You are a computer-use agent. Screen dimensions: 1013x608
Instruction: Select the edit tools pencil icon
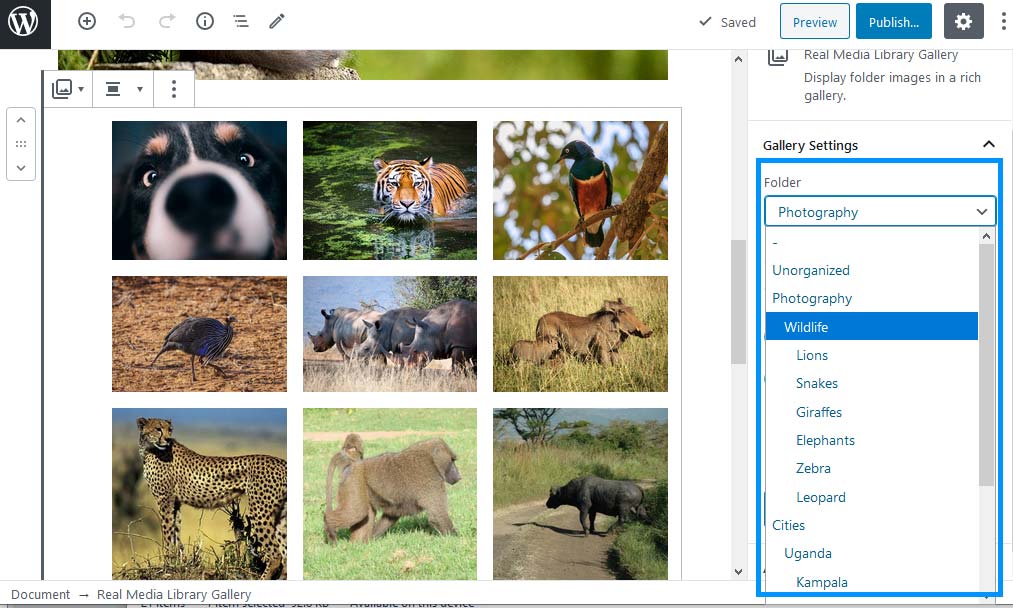277,21
